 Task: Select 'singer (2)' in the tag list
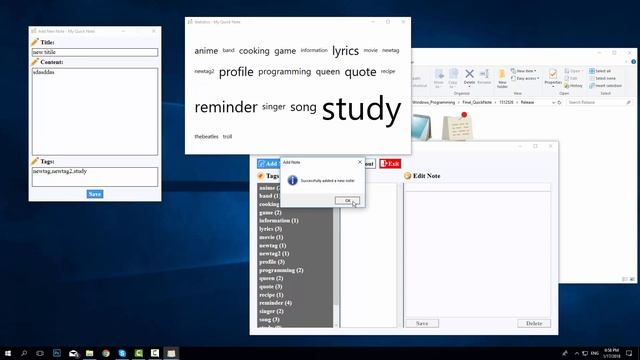coord(271,311)
